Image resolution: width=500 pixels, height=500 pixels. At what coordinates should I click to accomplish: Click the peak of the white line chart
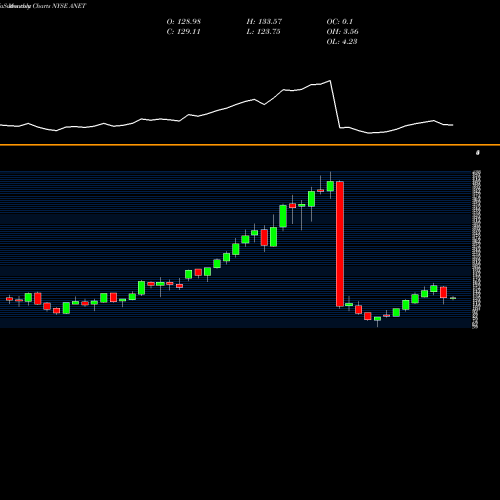[330, 81]
